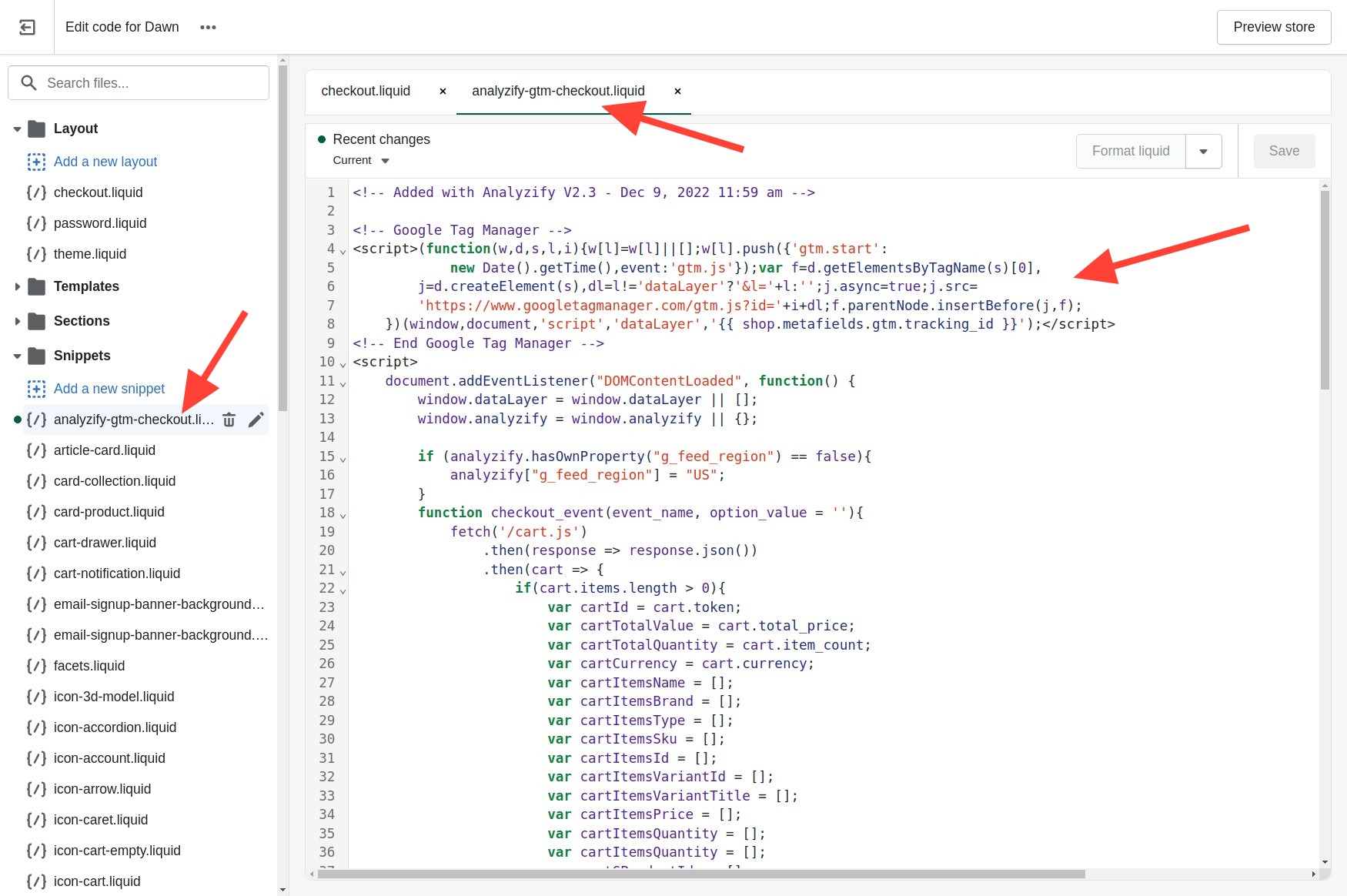Collapse the Snippets folder

18,355
